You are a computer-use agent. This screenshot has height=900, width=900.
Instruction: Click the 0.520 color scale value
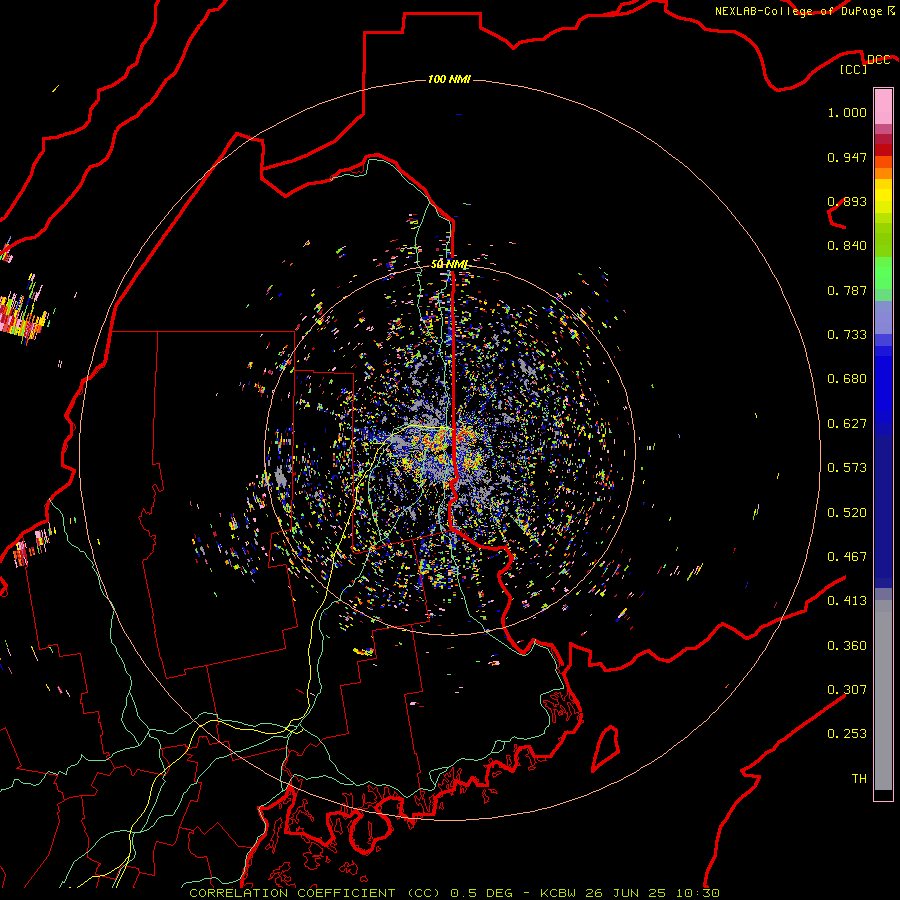pyautogui.click(x=847, y=513)
